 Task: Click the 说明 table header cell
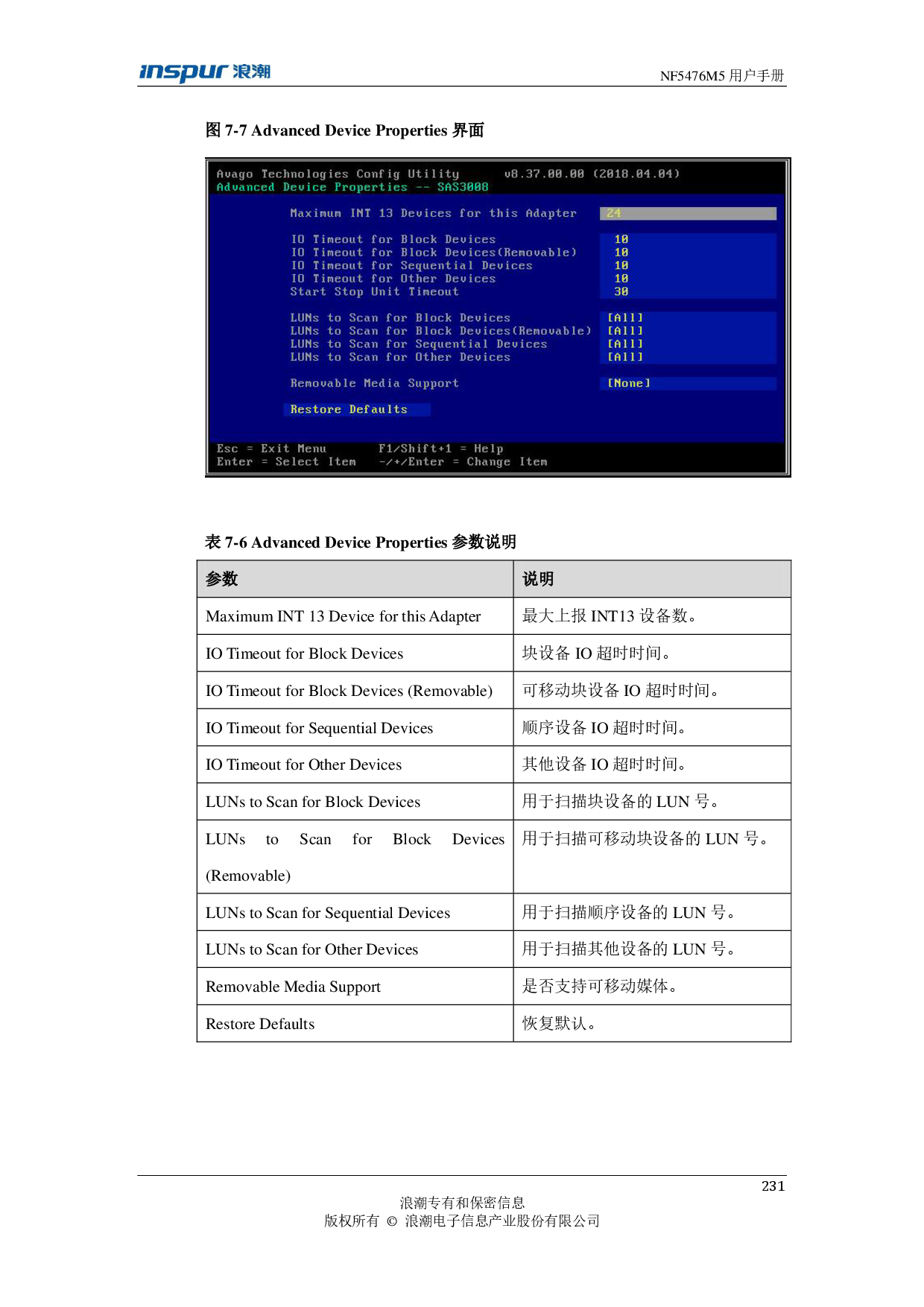(651, 579)
